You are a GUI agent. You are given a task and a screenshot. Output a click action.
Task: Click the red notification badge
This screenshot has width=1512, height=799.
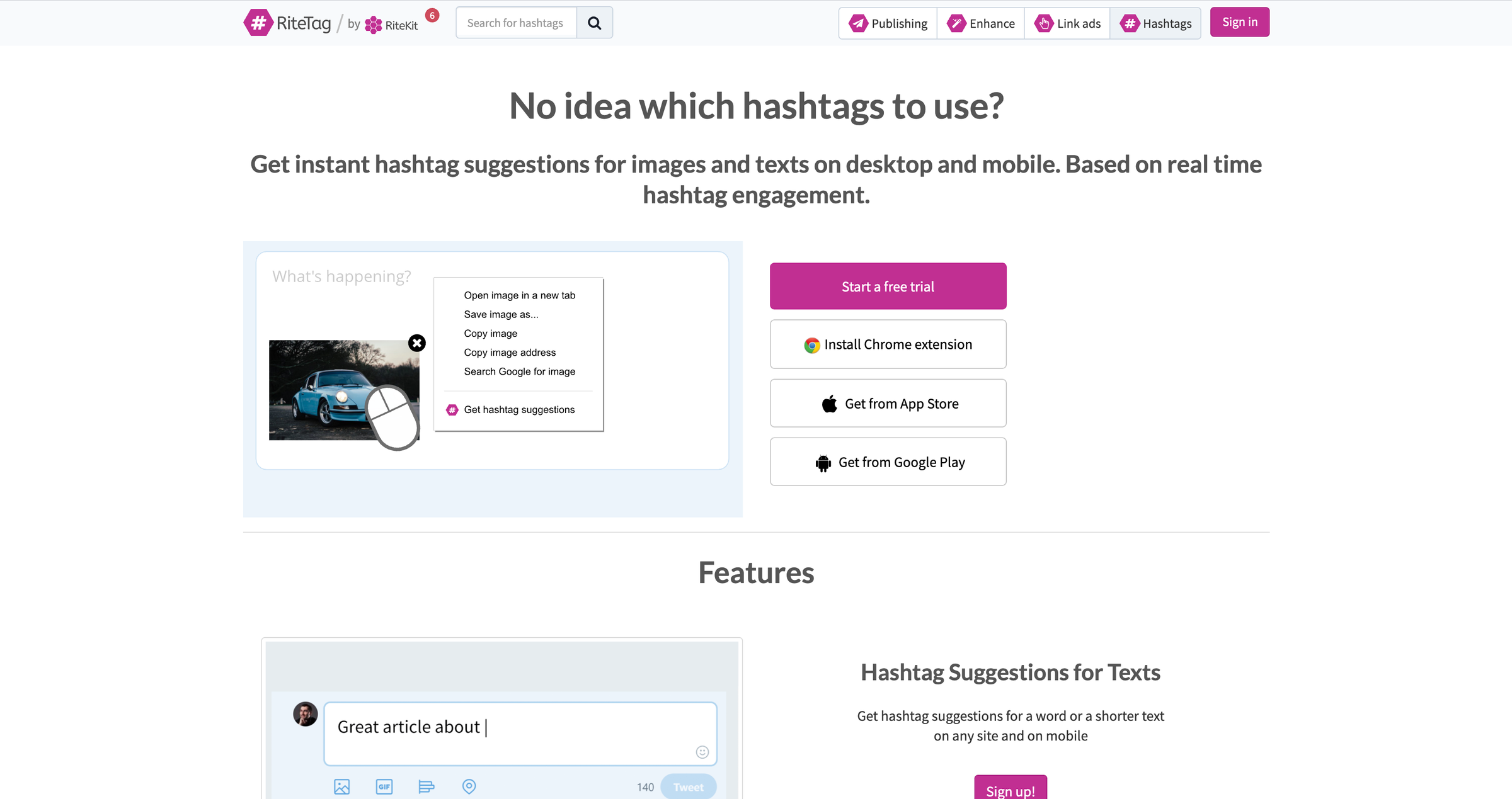point(432,16)
